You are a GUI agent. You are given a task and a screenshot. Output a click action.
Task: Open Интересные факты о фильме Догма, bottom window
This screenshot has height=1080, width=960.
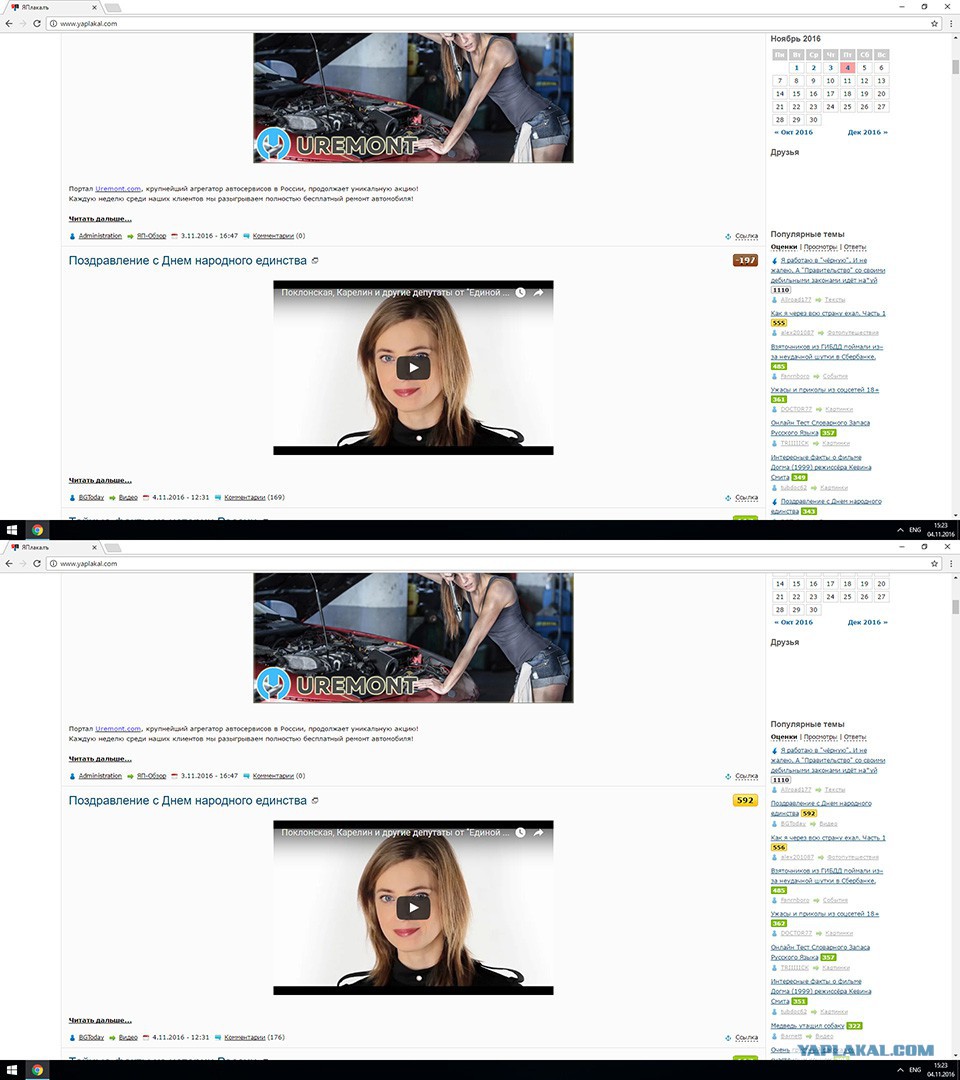coord(821,991)
